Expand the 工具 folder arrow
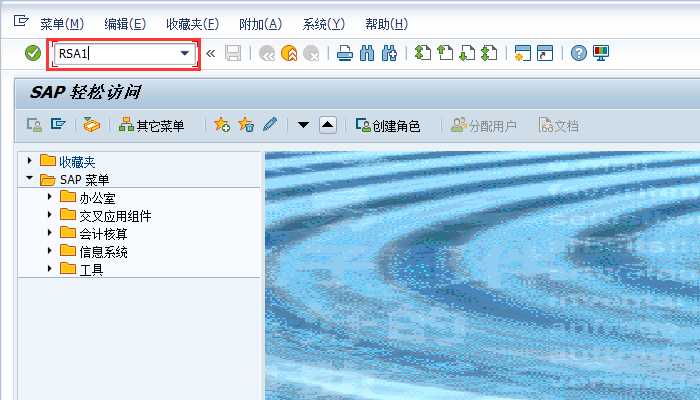 [50, 268]
